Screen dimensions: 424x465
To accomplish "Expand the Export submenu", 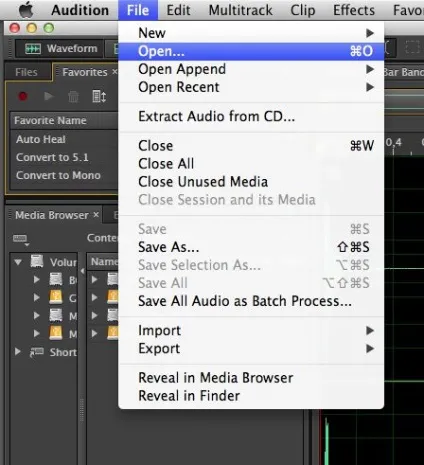I will (x=251, y=349).
